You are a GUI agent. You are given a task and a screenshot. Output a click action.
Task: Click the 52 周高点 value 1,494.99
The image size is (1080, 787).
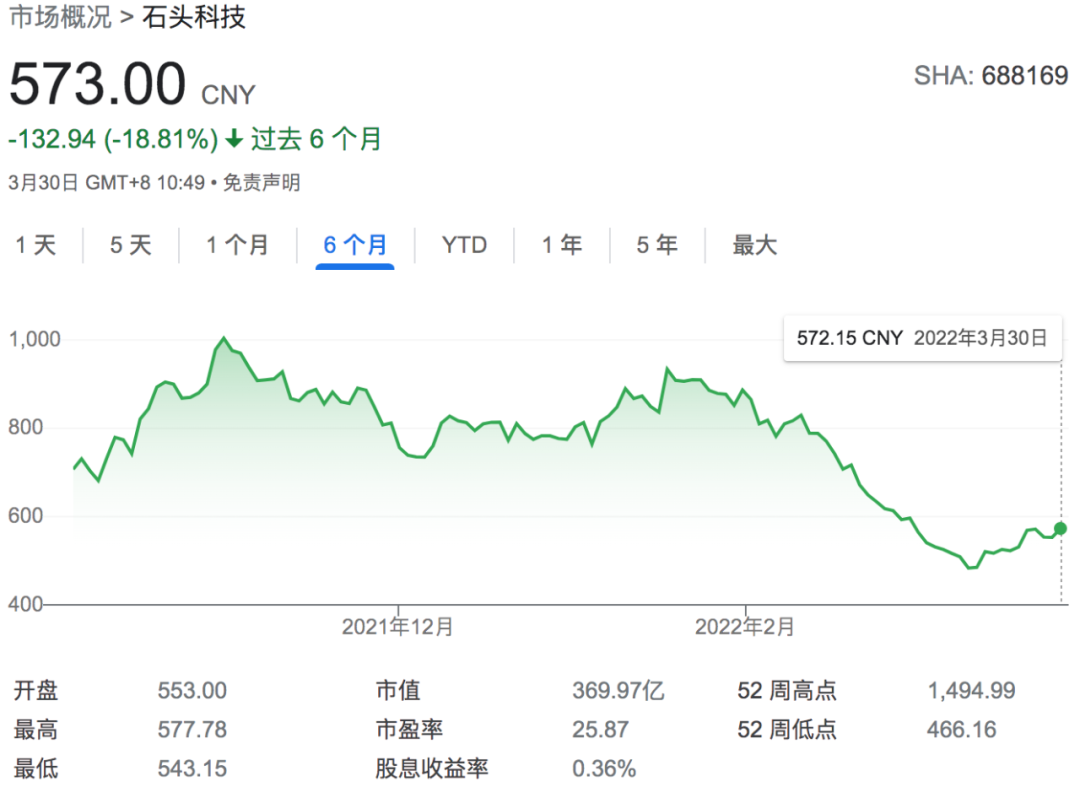tap(971, 691)
